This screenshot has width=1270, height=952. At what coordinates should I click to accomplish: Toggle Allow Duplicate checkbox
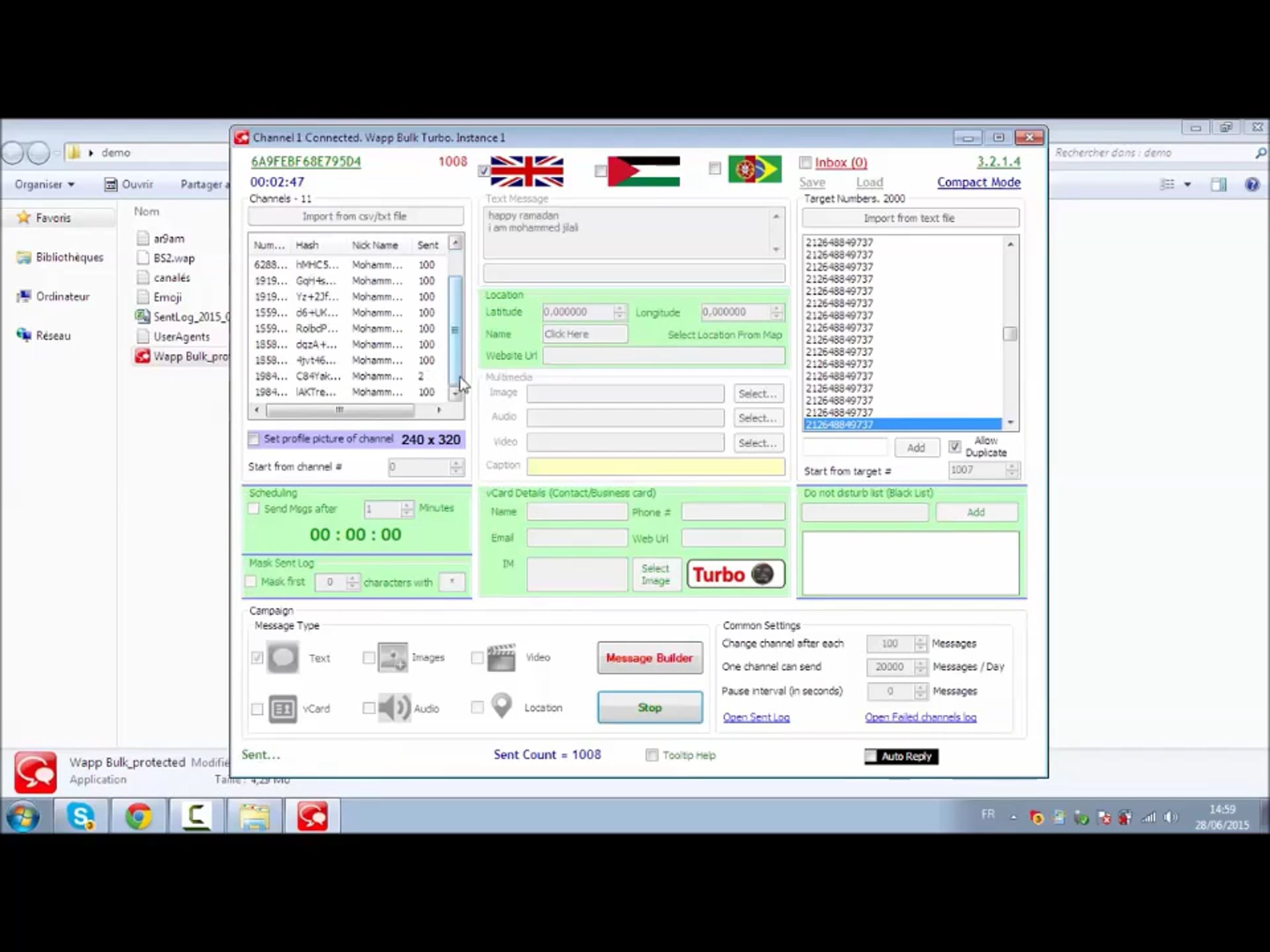954,447
